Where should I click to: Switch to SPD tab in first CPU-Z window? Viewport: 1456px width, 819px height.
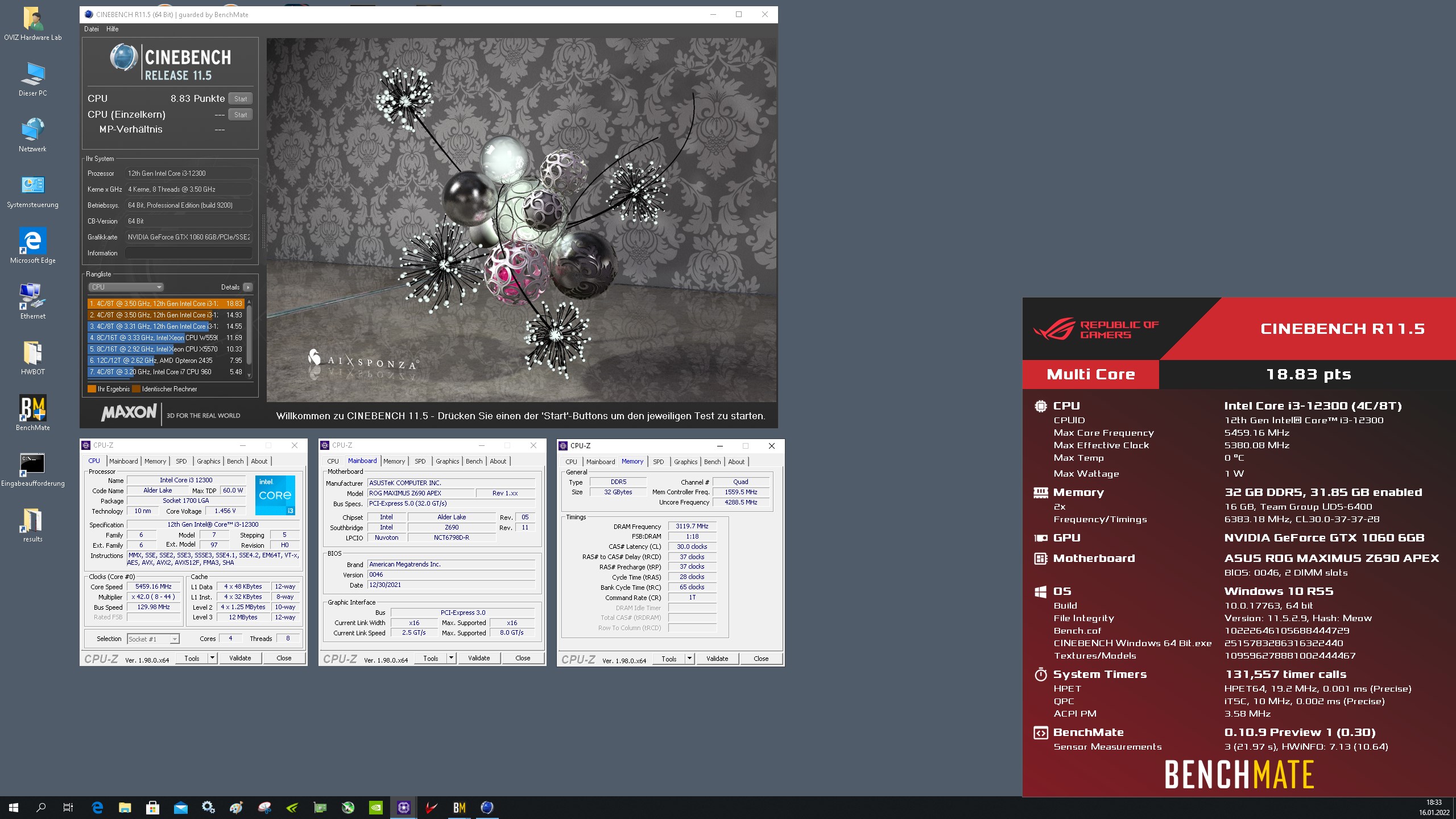(181, 461)
